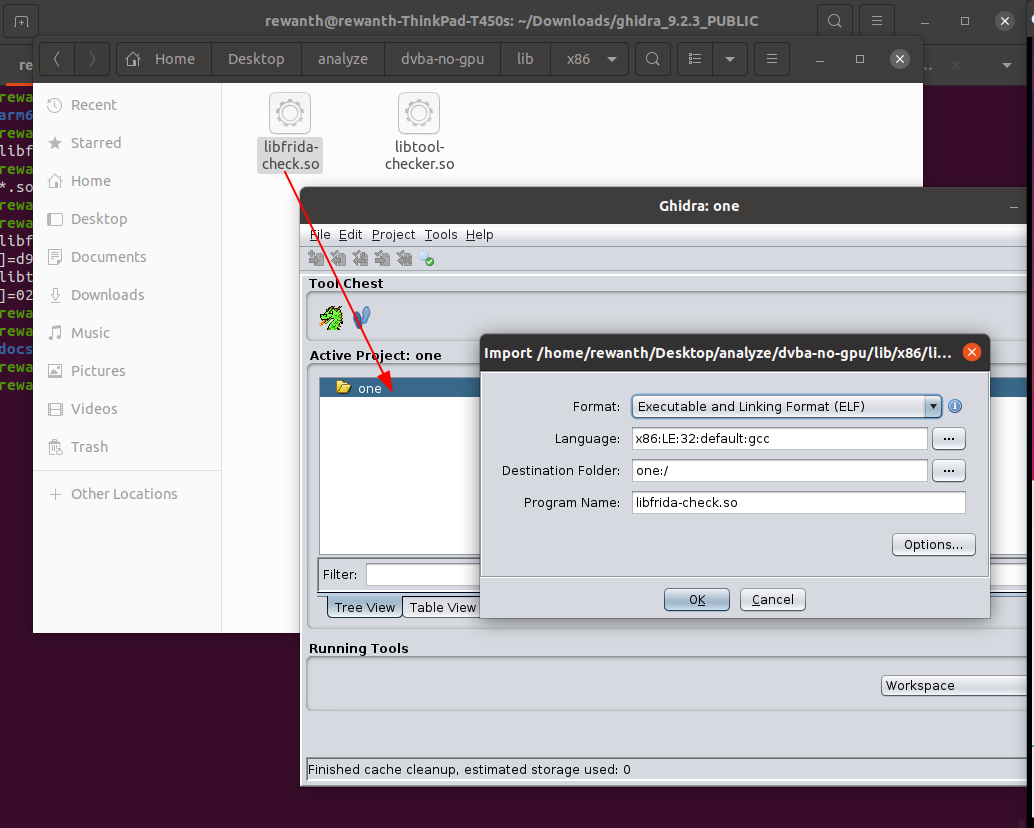Image resolution: width=1034 pixels, height=828 pixels.
Task: Click Add File to Version Control toolbar icon
Action: [317, 259]
